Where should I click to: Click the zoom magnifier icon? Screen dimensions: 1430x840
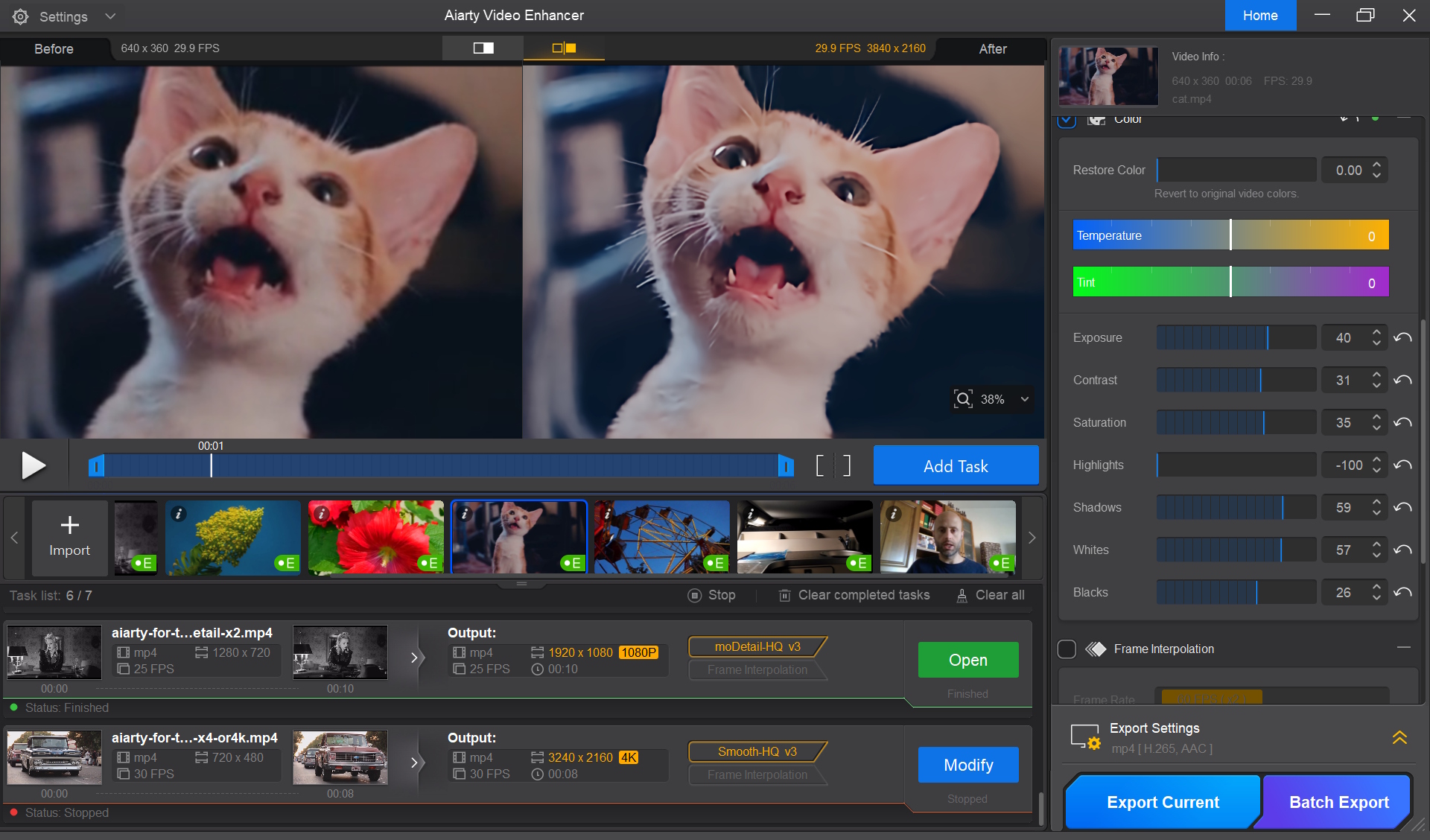tap(963, 399)
